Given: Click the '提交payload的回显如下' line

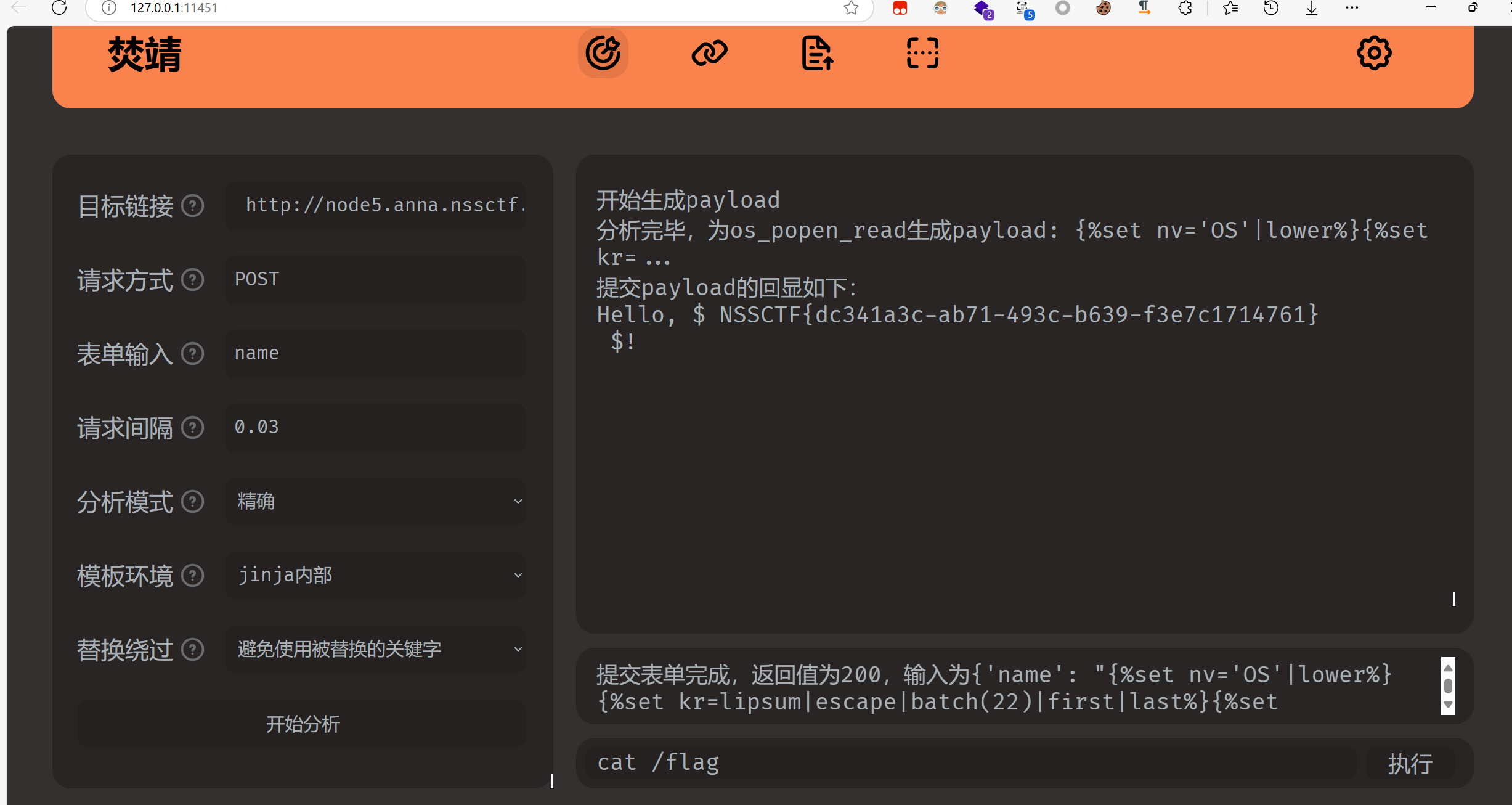Looking at the screenshot, I should tap(726, 288).
